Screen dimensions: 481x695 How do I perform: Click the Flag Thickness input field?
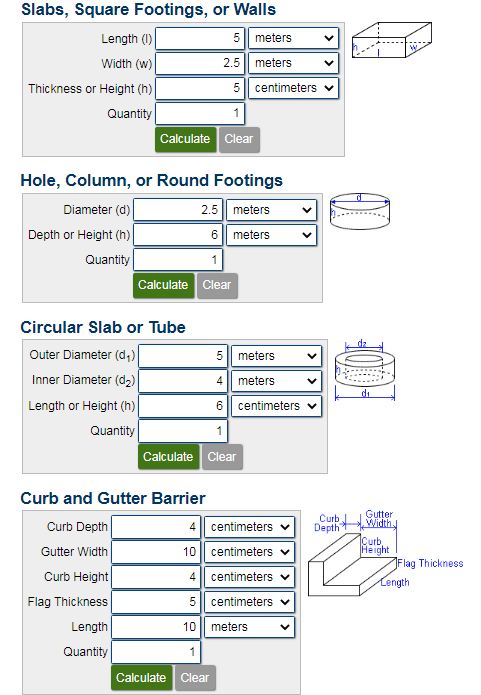point(156,602)
